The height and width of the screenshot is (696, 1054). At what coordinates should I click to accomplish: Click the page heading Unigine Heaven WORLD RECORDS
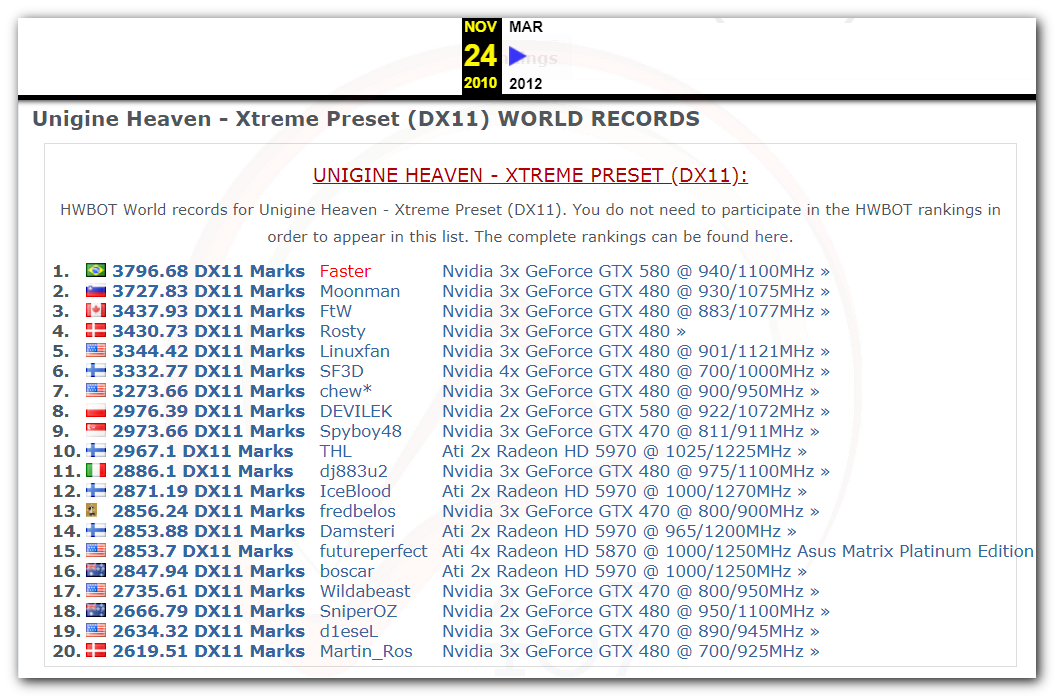click(x=366, y=119)
